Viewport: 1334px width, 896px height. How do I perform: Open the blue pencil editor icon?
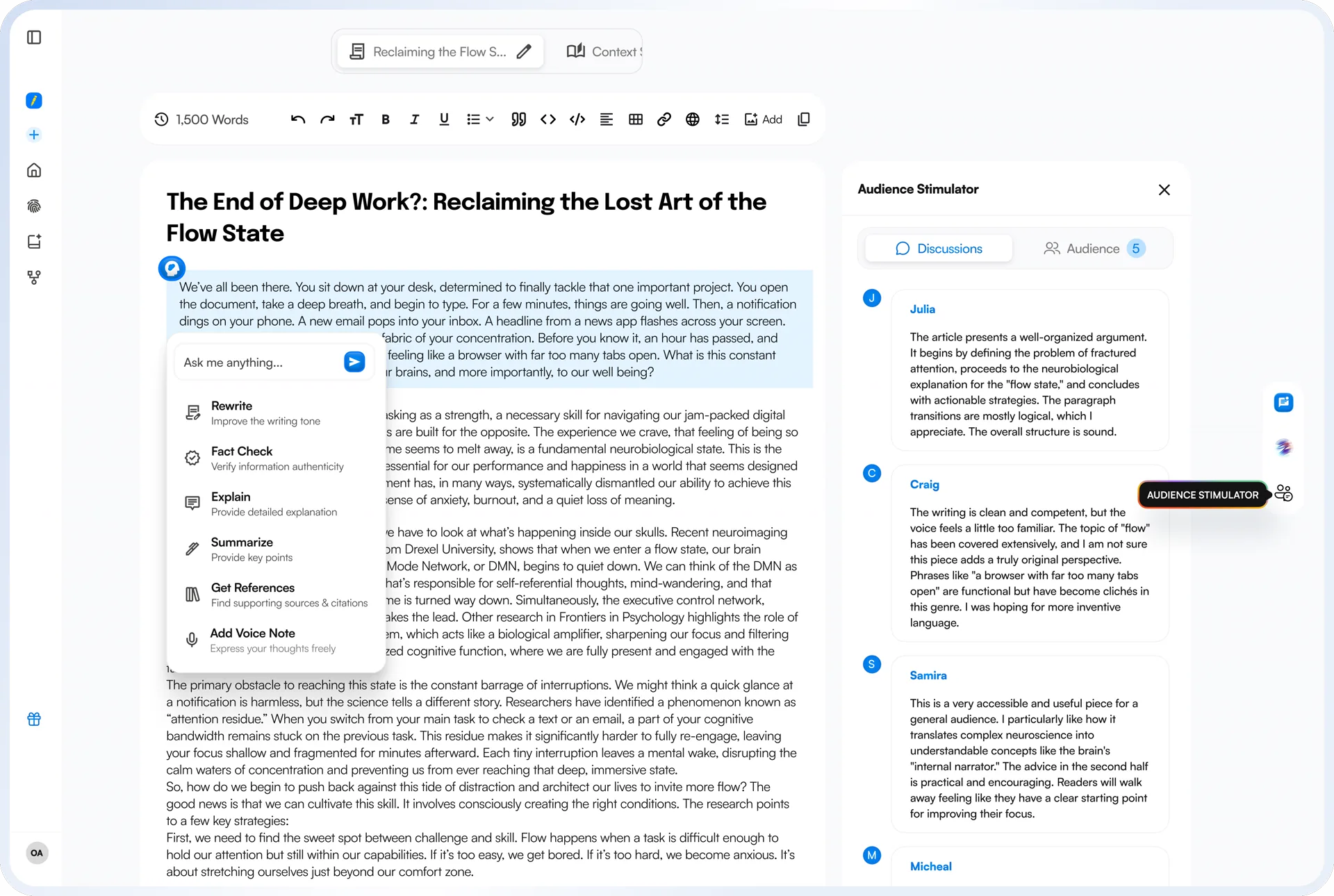pos(34,101)
